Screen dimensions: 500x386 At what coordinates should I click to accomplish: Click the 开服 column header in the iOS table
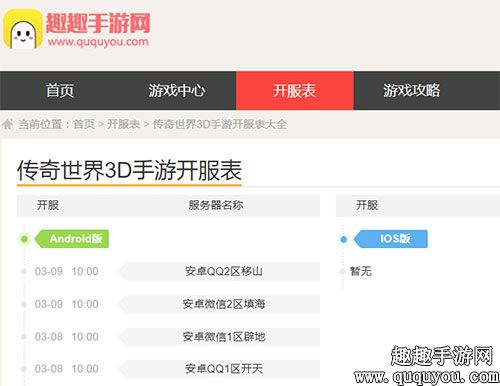click(x=367, y=205)
